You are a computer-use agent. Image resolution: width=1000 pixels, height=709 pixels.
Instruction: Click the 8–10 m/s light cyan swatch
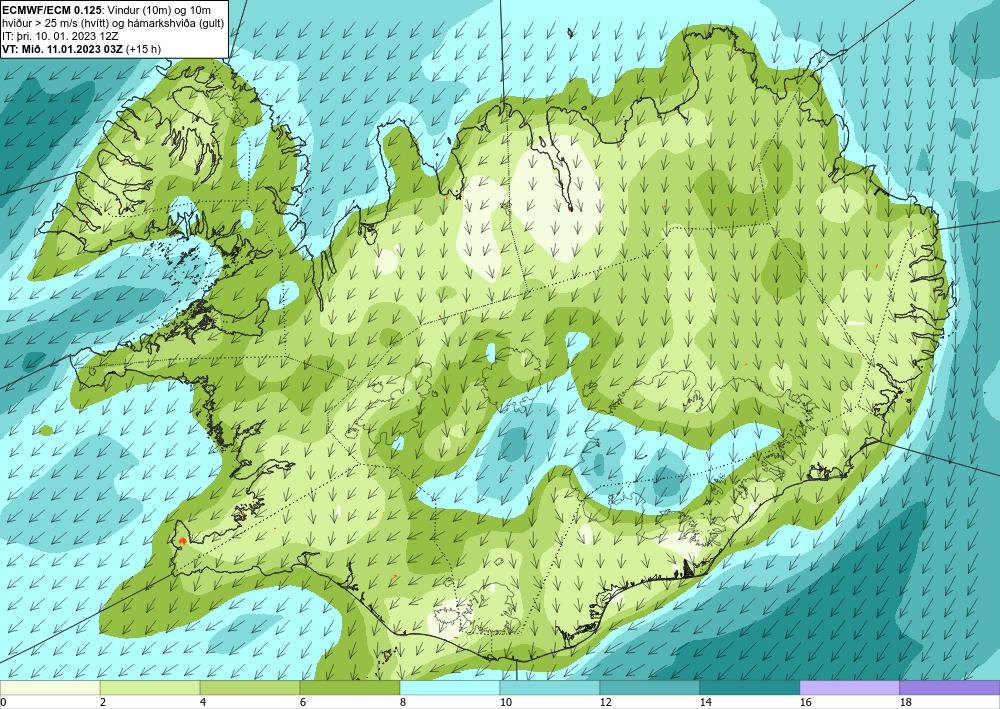[x=450, y=687]
